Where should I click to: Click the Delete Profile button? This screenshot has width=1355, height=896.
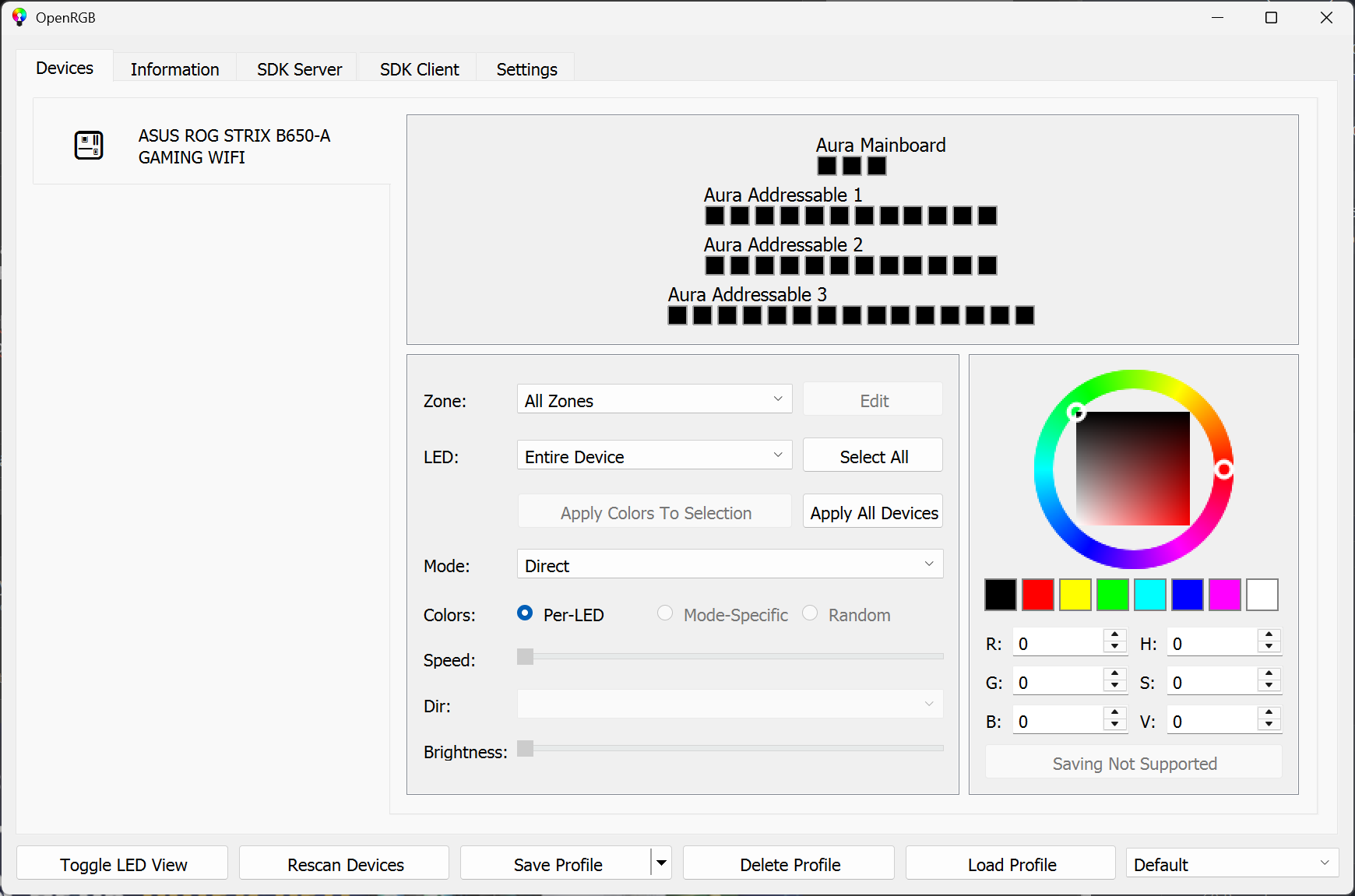pyautogui.click(x=790, y=863)
